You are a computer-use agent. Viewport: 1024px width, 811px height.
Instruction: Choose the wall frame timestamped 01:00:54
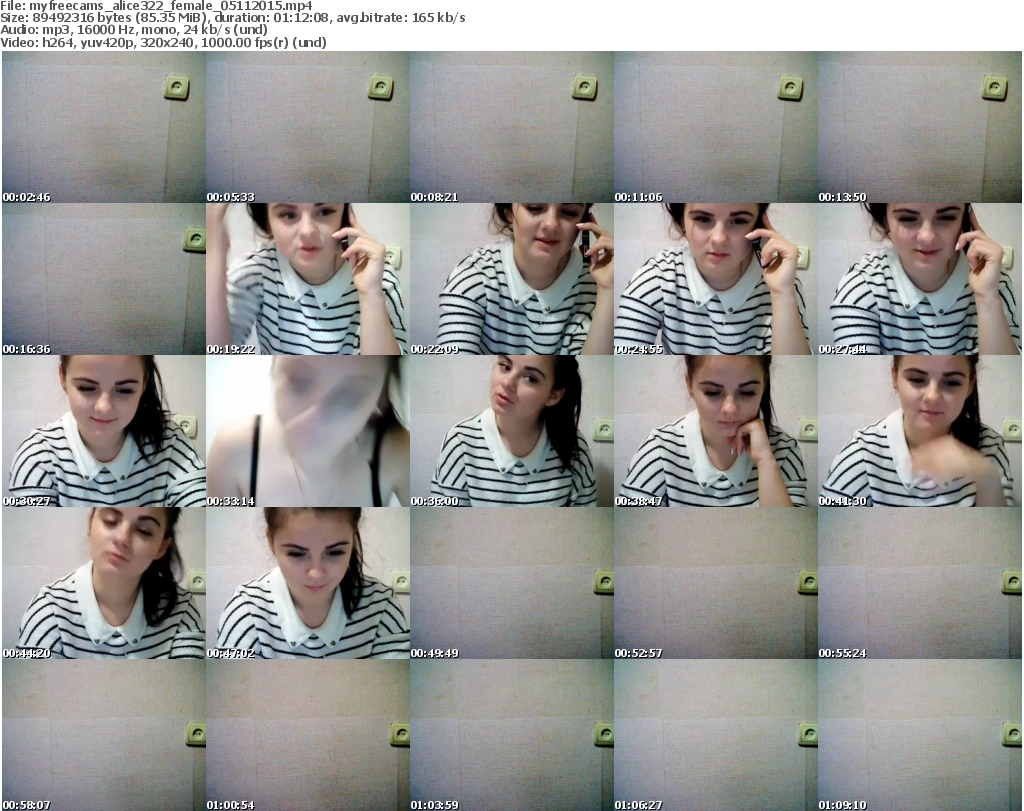coord(308,735)
